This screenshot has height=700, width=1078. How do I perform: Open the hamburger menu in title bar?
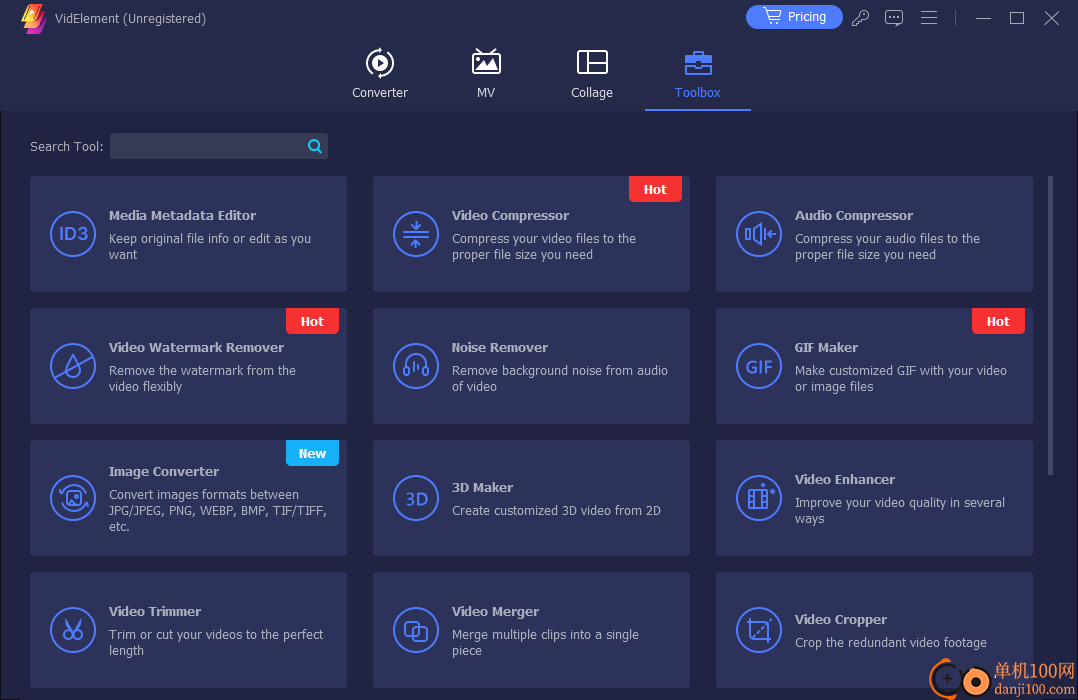coord(929,18)
